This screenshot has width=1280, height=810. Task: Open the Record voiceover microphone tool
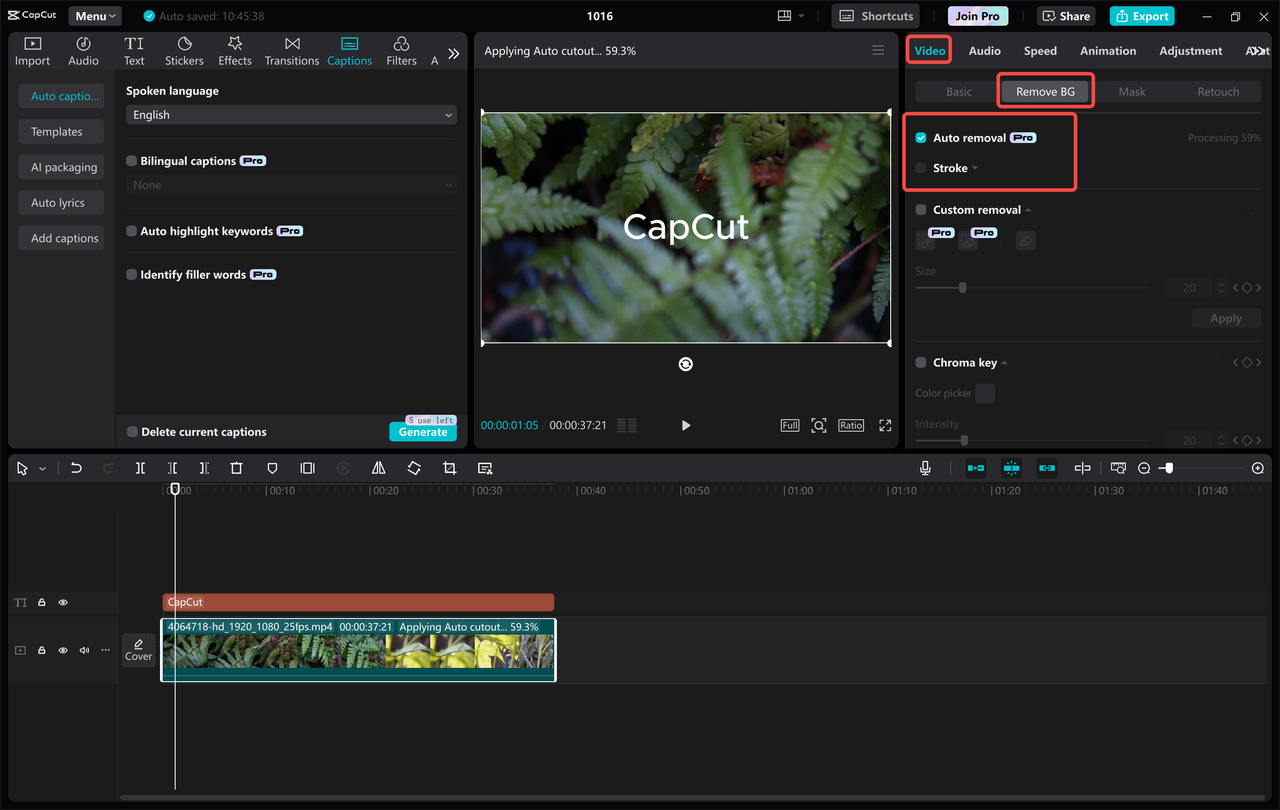[x=925, y=467]
